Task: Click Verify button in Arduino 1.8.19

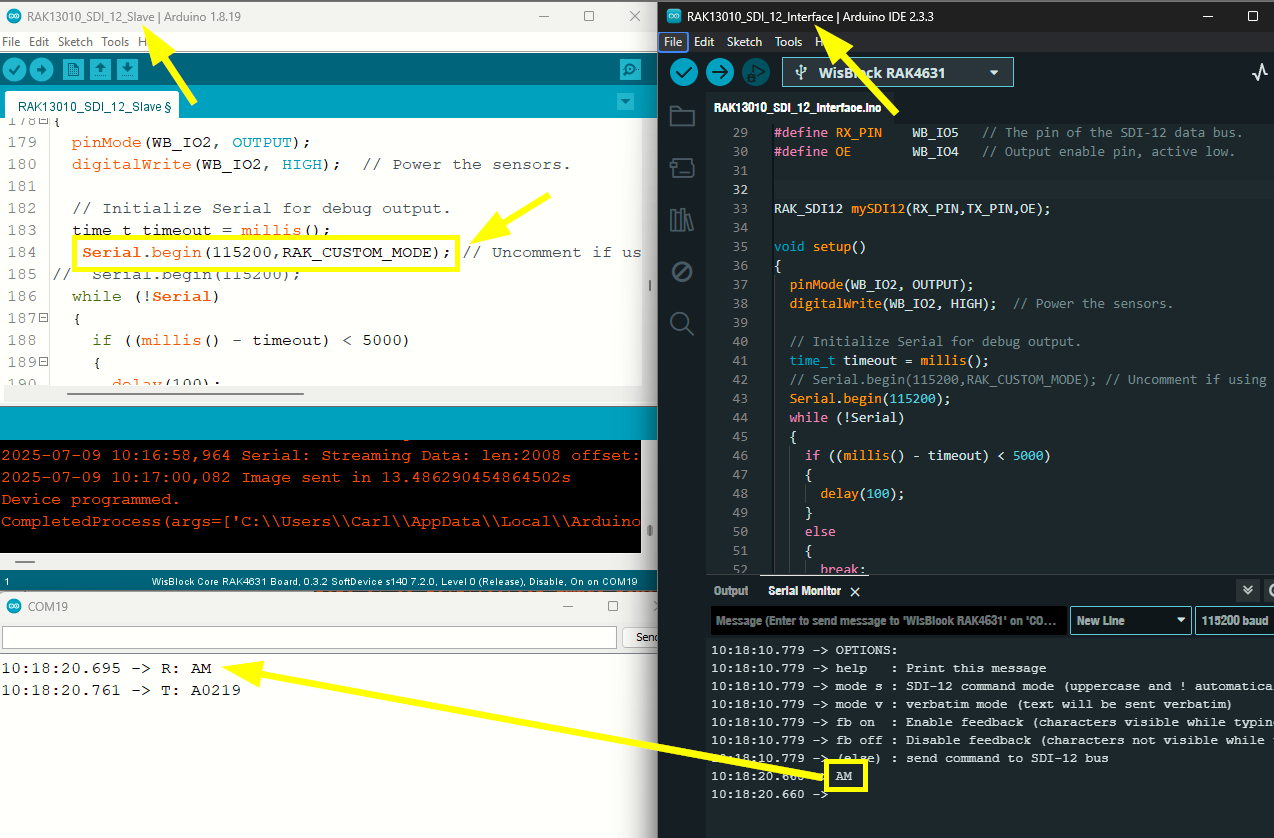Action: [14, 69]
